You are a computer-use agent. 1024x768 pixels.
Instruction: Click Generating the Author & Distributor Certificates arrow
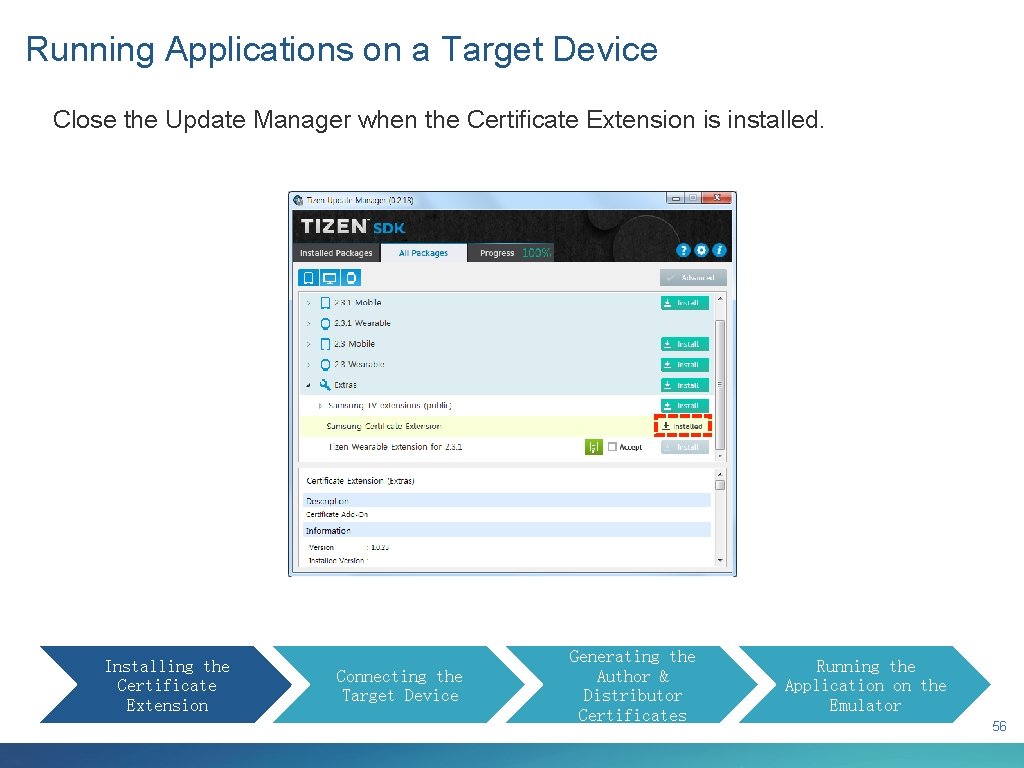(632, 684)
